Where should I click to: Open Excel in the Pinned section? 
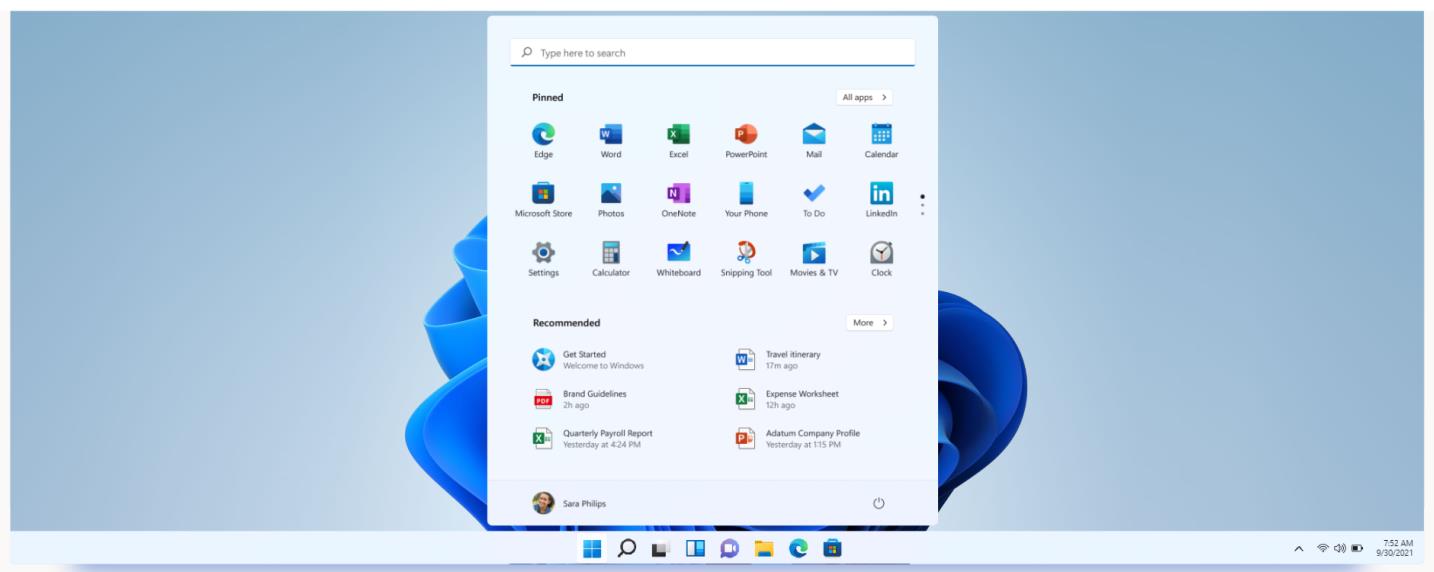point(678,140)
